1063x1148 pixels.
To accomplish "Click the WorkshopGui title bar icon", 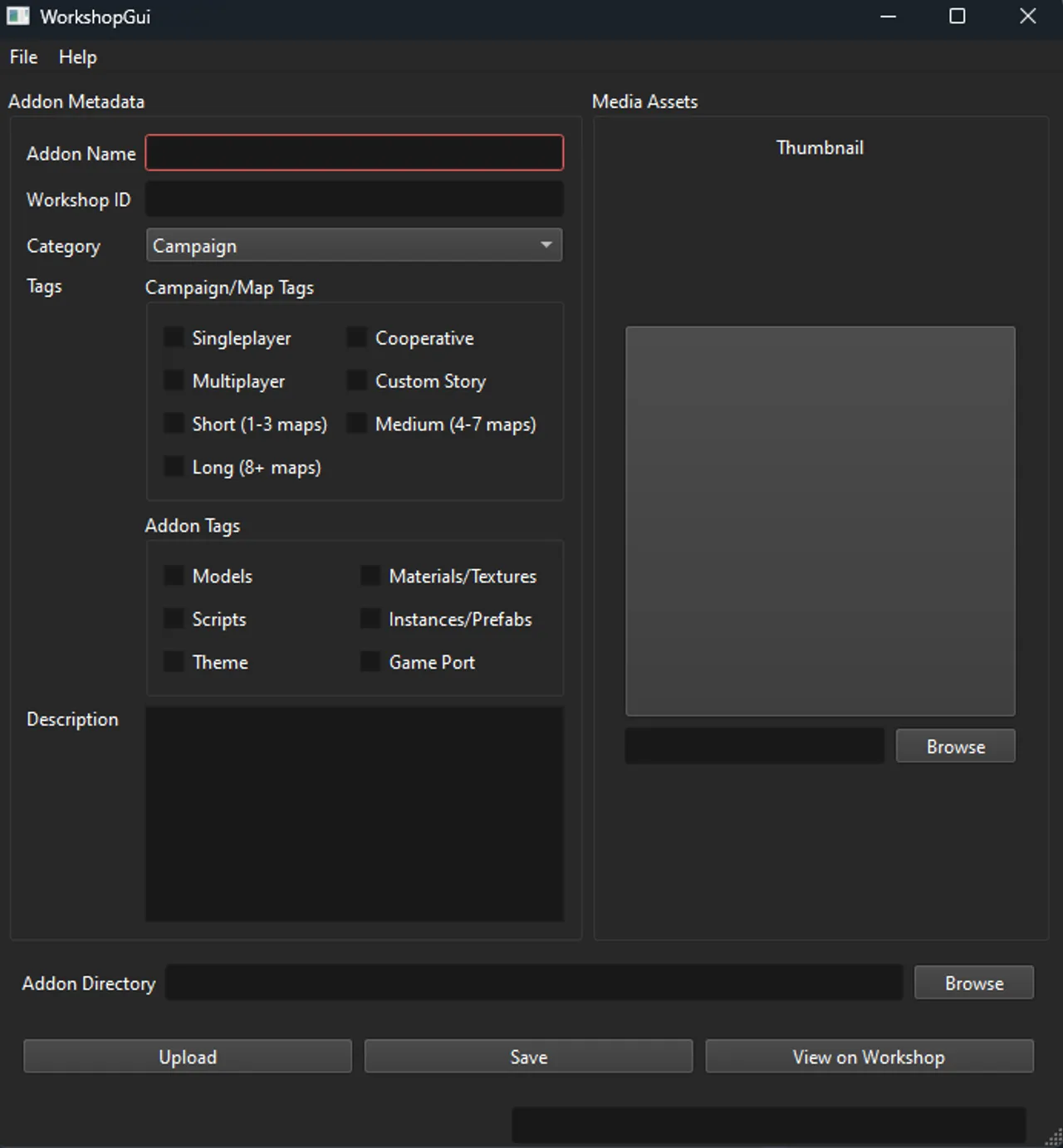I will 17,16.
